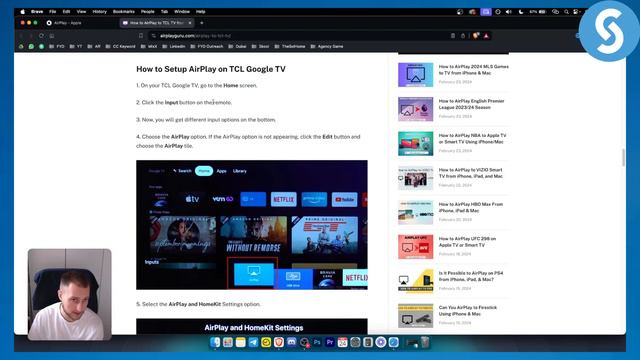Open Premiere Pro from the Dock
This screenshot has height=360, width=640.
(x=330, y=342)
